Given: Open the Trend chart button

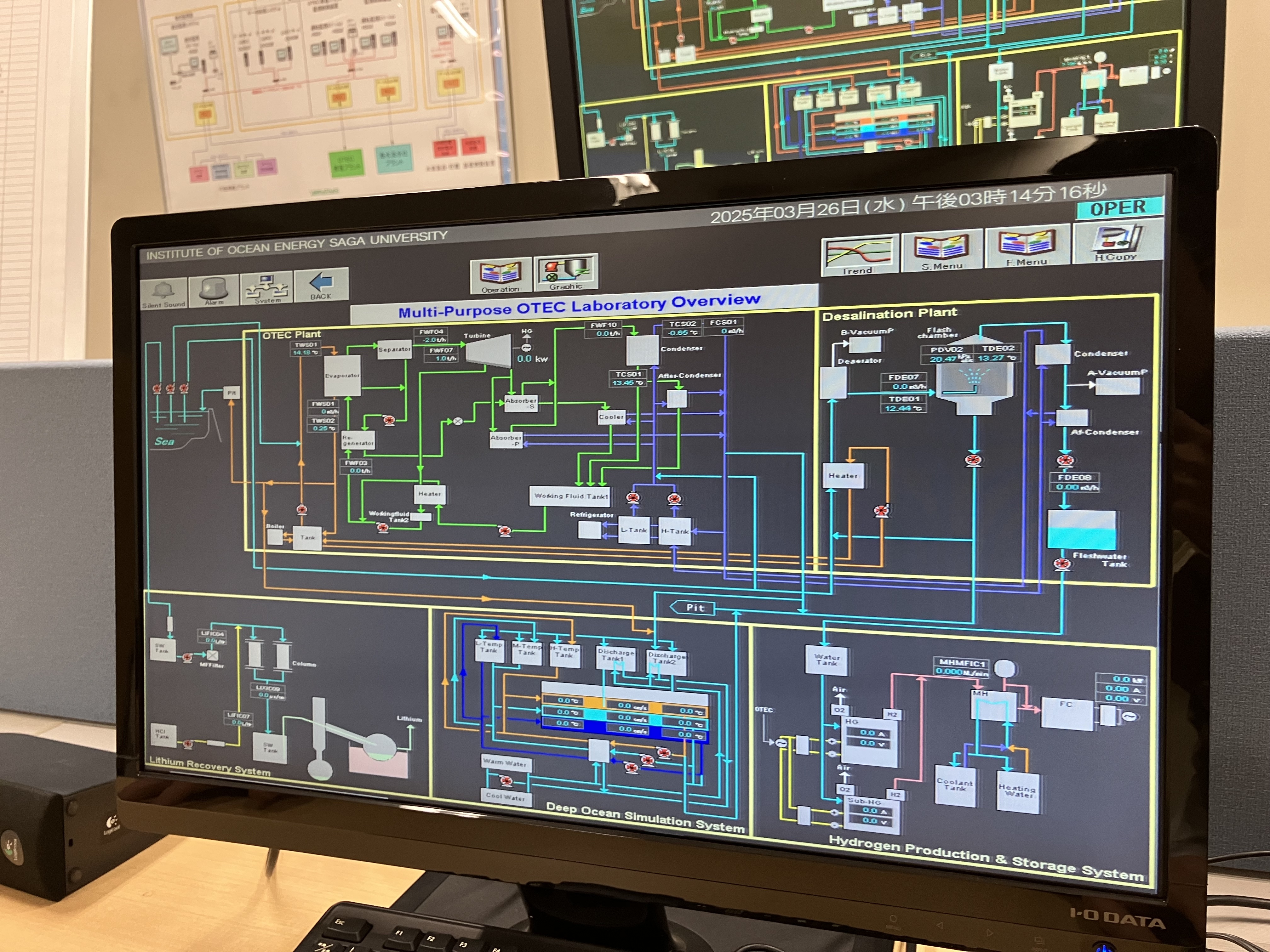Looking at the screenshot, I should tap(859, 256).
